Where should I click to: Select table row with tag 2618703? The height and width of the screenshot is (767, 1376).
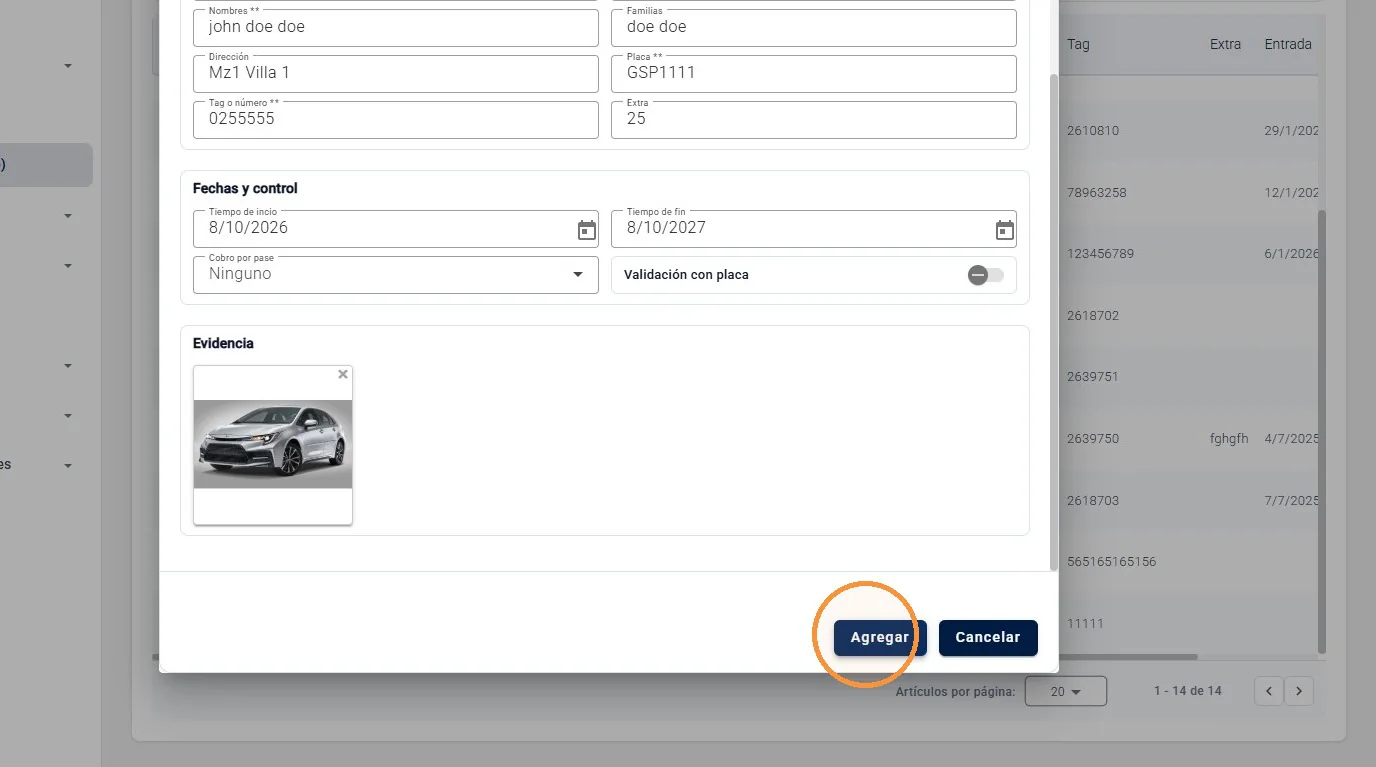(x=1188, y=500)
